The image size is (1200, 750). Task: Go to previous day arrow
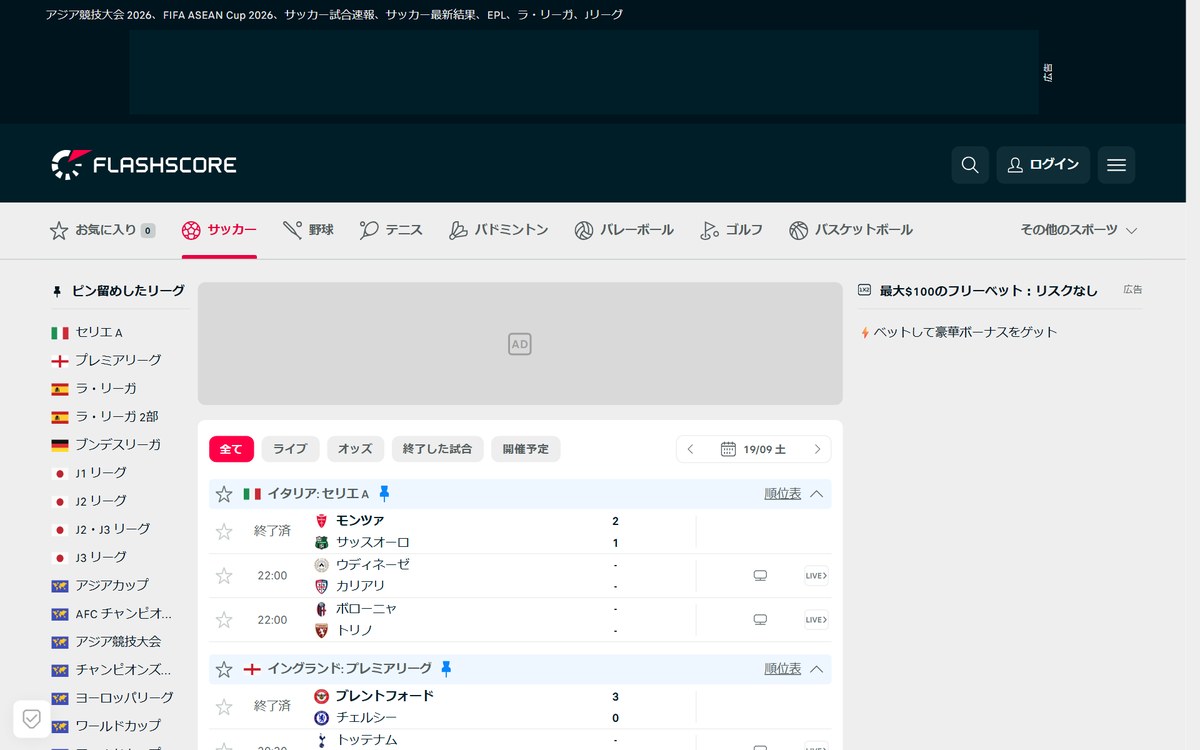point(690,449)
